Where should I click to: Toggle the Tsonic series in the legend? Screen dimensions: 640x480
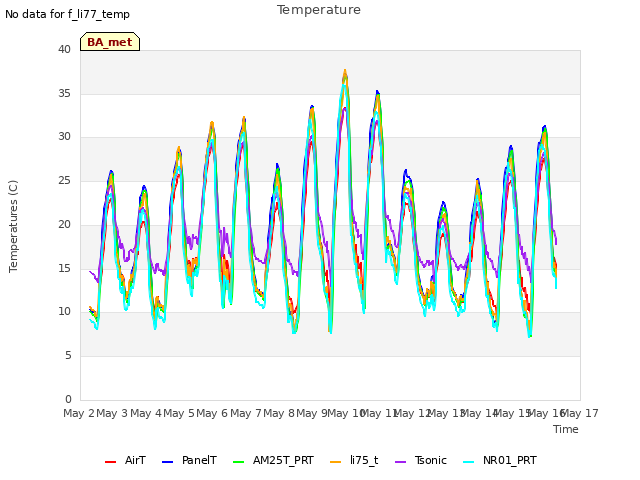click(x=421, y=460)
